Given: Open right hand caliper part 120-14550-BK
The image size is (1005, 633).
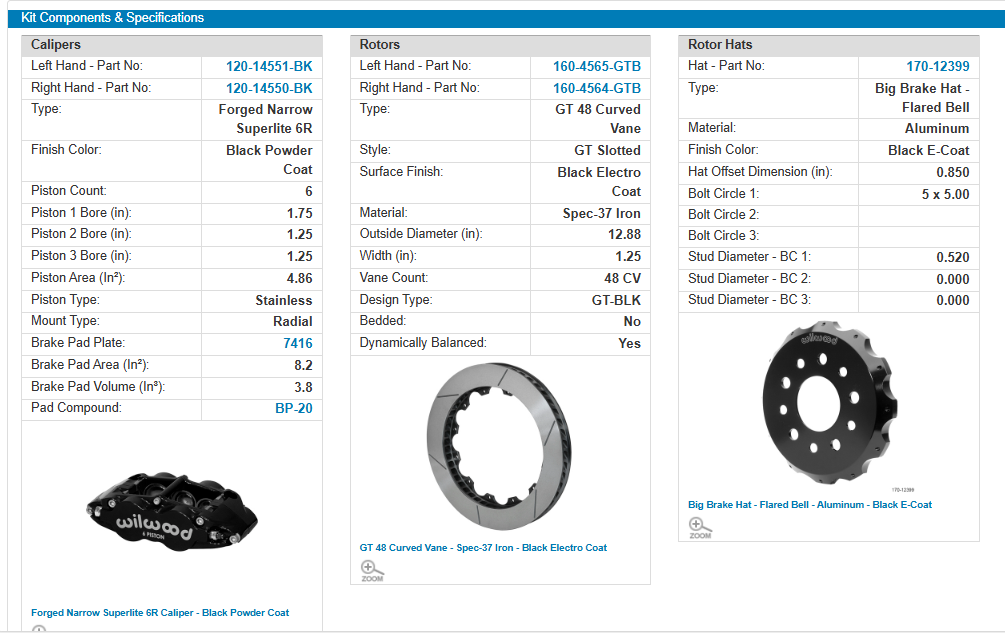Looking at the screenshot, I should click(269, 88).
